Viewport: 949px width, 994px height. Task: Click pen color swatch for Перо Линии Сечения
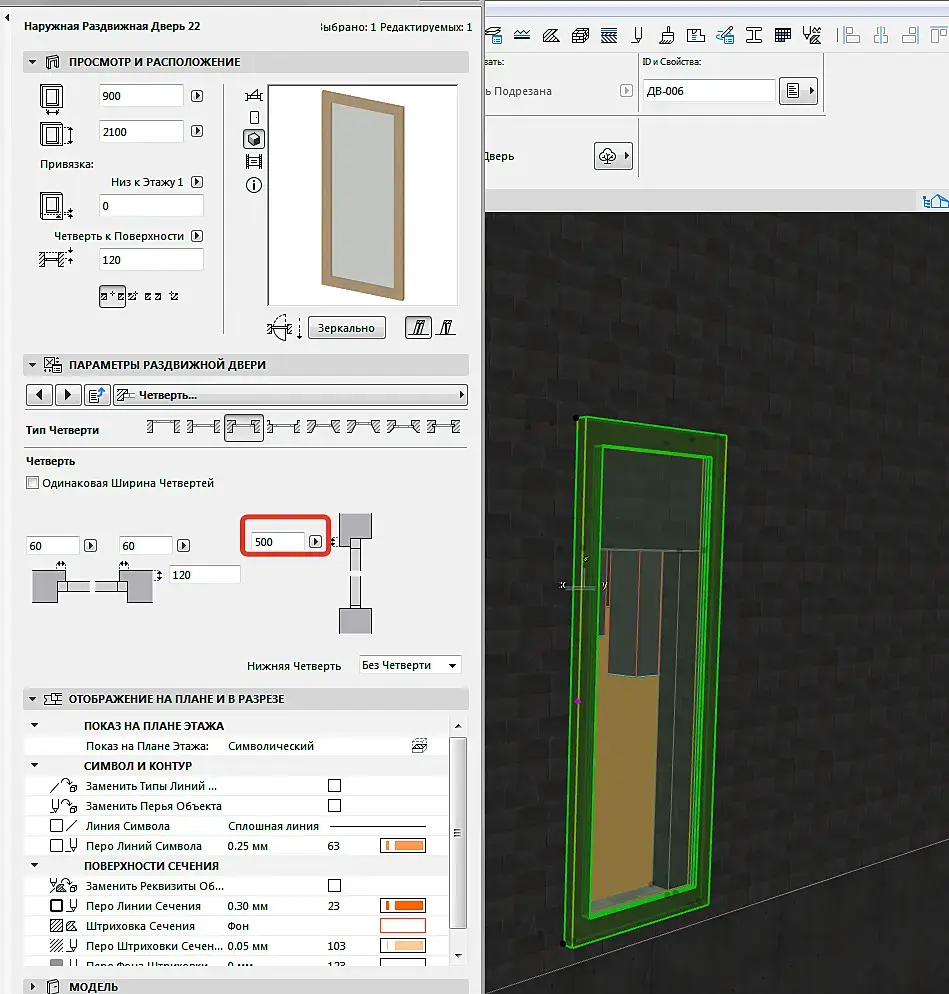403,906
